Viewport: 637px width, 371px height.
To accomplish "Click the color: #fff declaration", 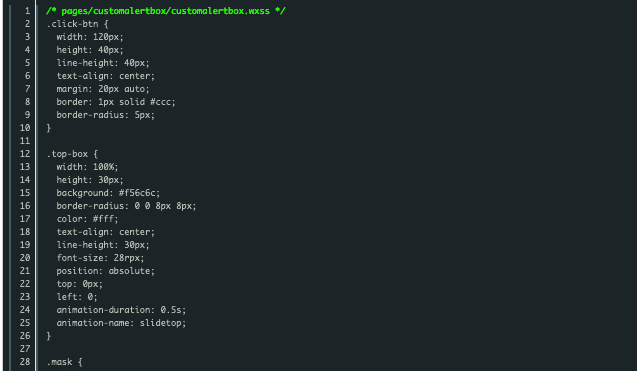I will coord(87,219).
